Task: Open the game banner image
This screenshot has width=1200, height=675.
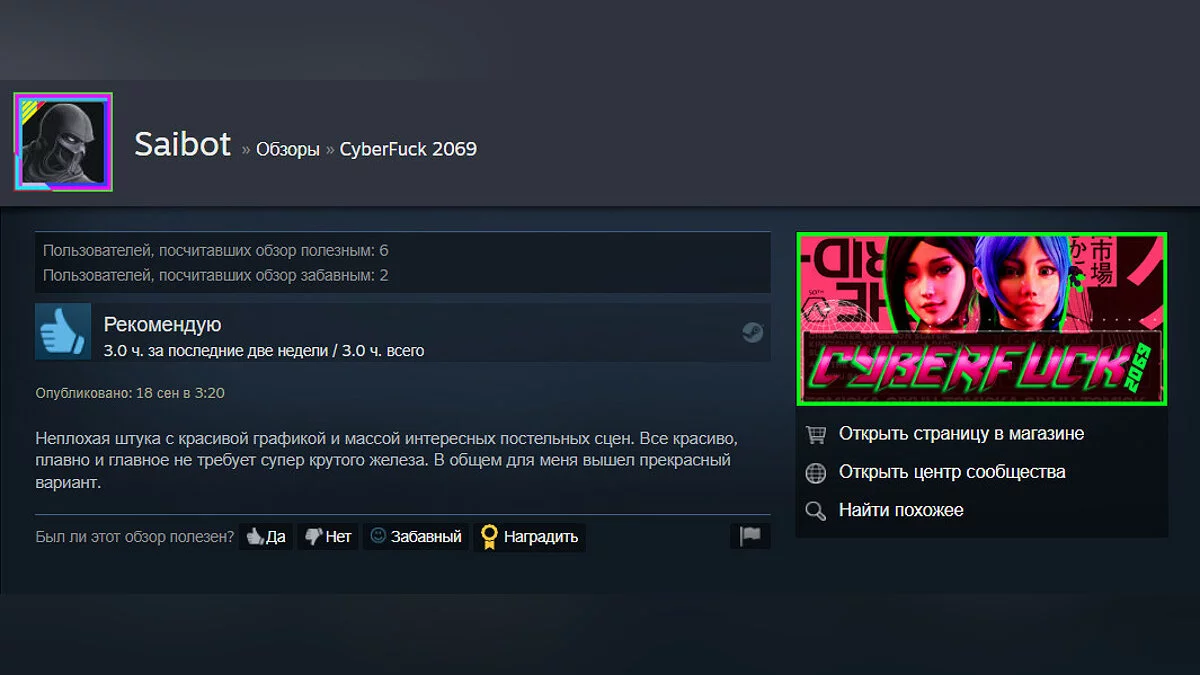Action: coord(982,319)
